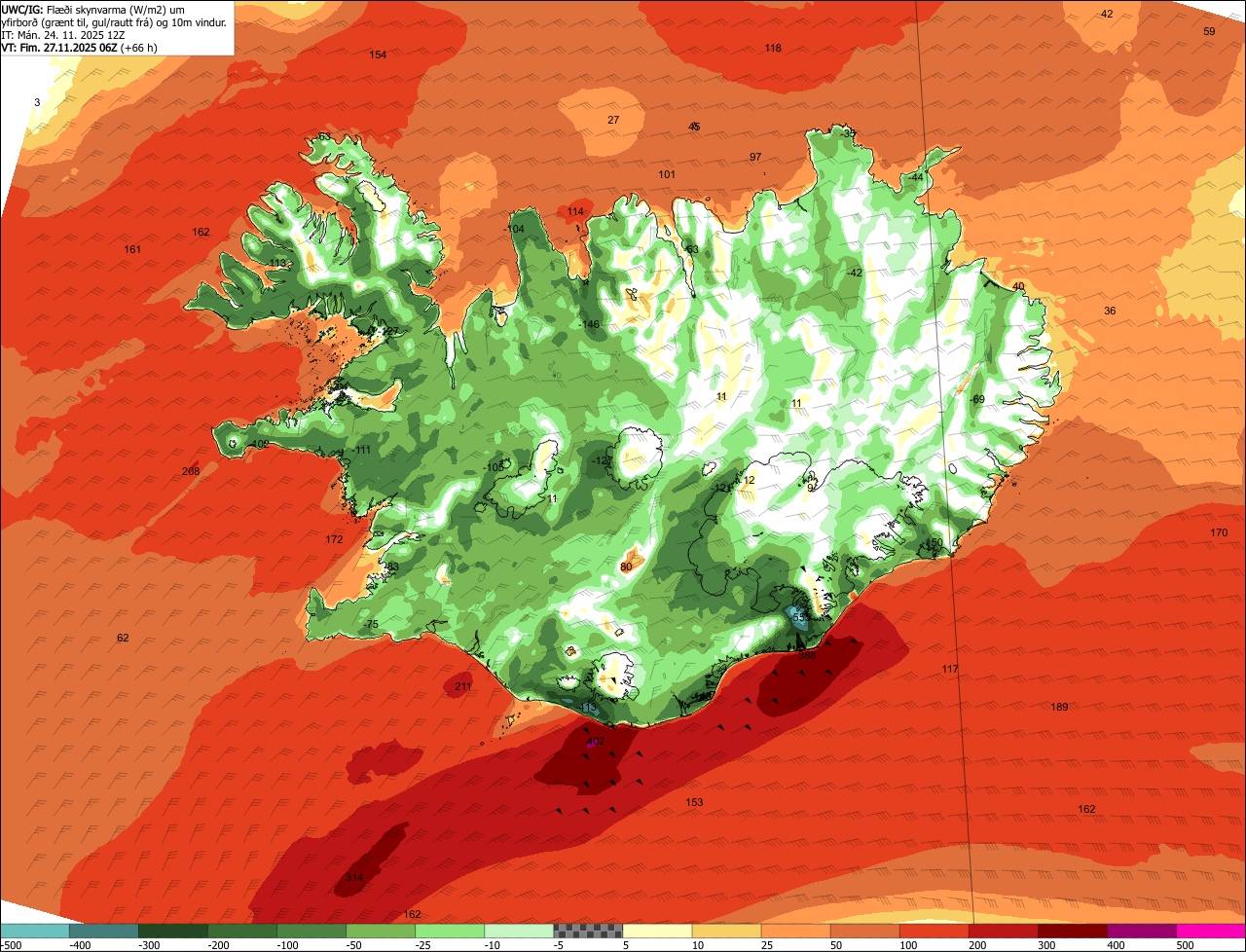
Task: Select legend color between -100 and -50
Action: 311,931
